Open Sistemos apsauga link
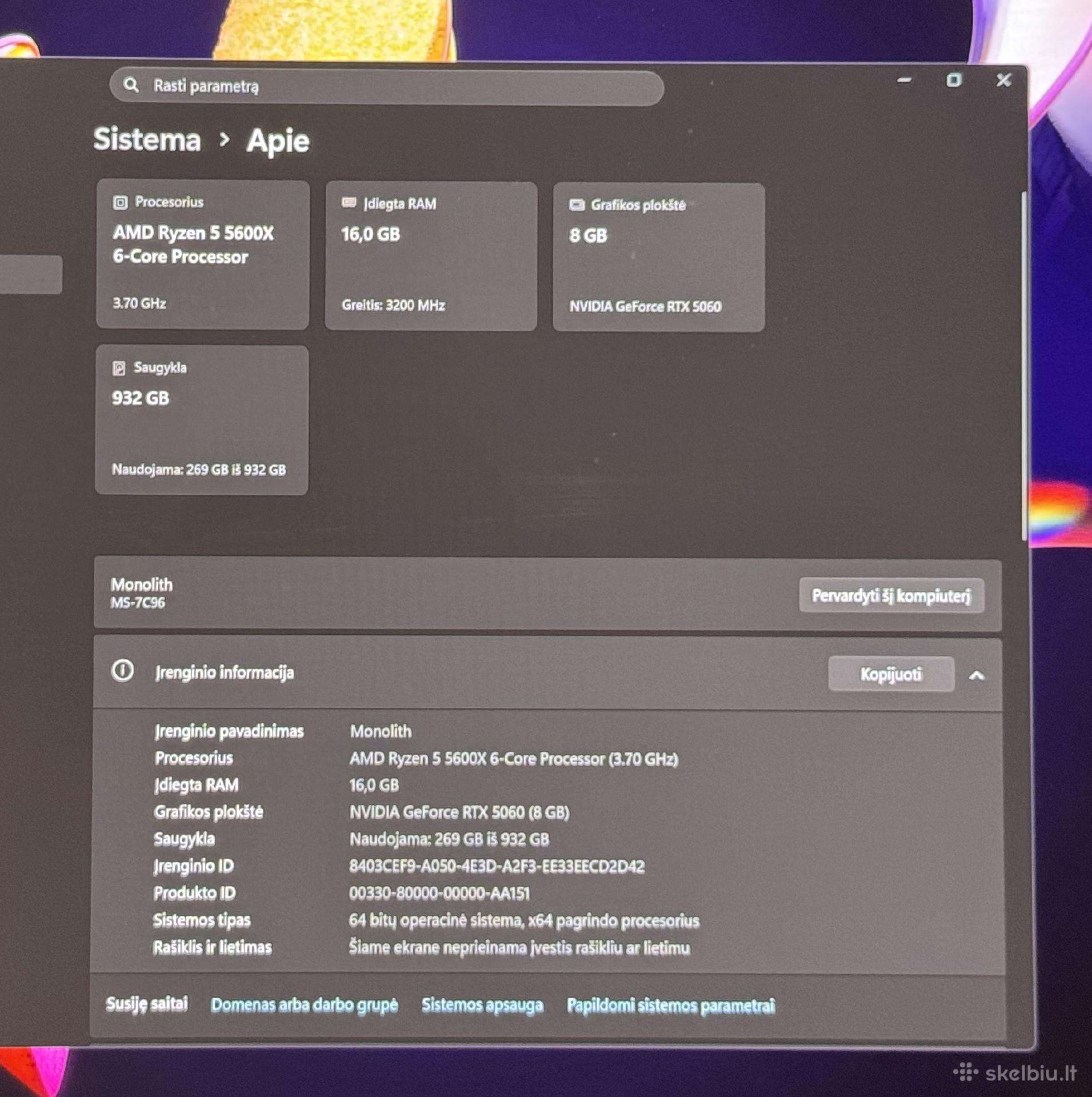Image resolution: width=1092 pixels, height=1097 pixels. tap(482, 1005)
